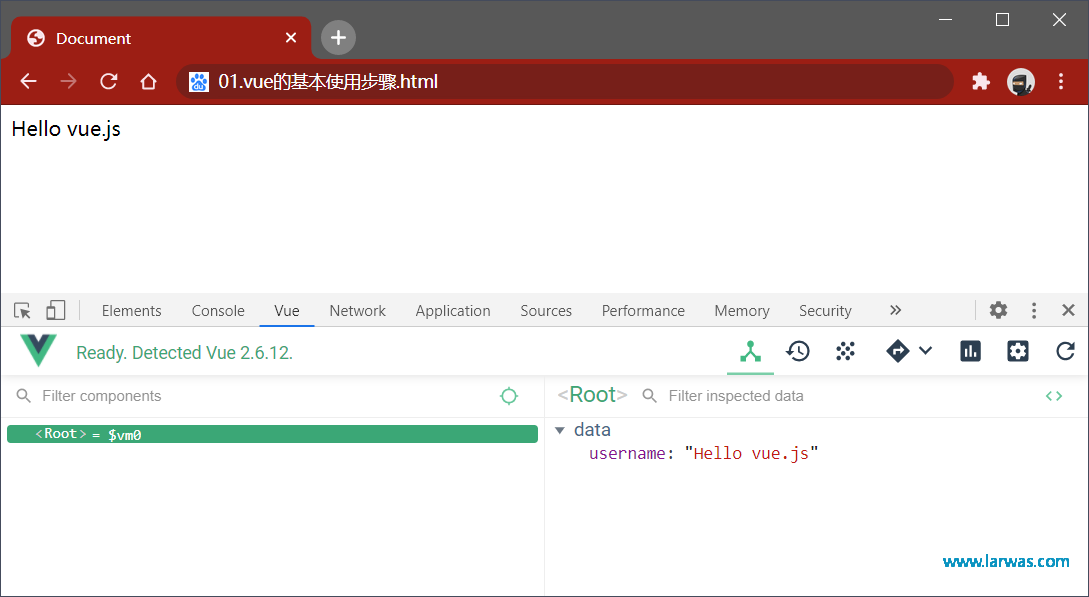This screenshot has height=597, width=1089.
Task: Close the Document tab
Action: (x=291, y=37)
